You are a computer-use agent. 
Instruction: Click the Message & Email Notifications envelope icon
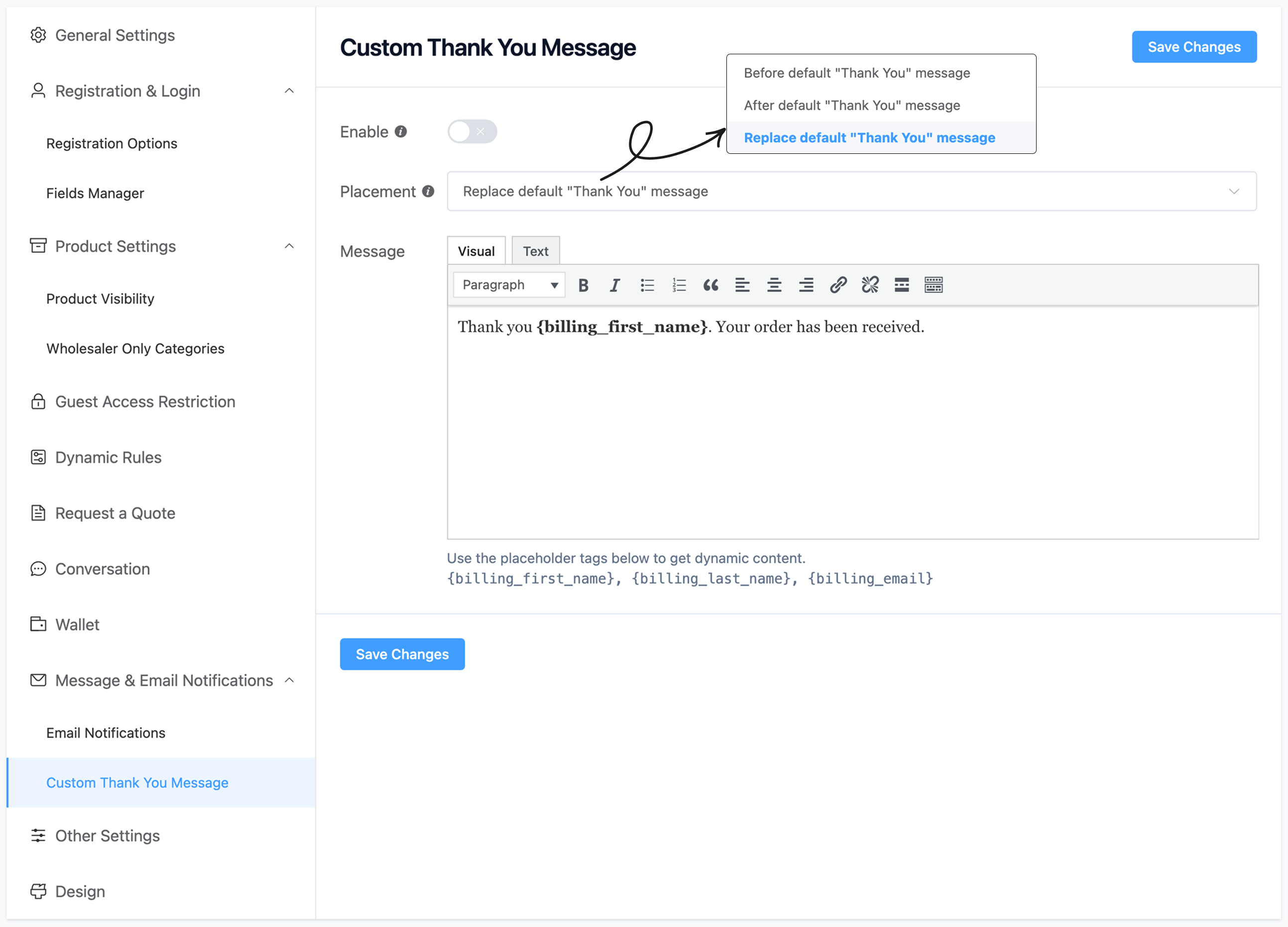[x=38, y=680]
